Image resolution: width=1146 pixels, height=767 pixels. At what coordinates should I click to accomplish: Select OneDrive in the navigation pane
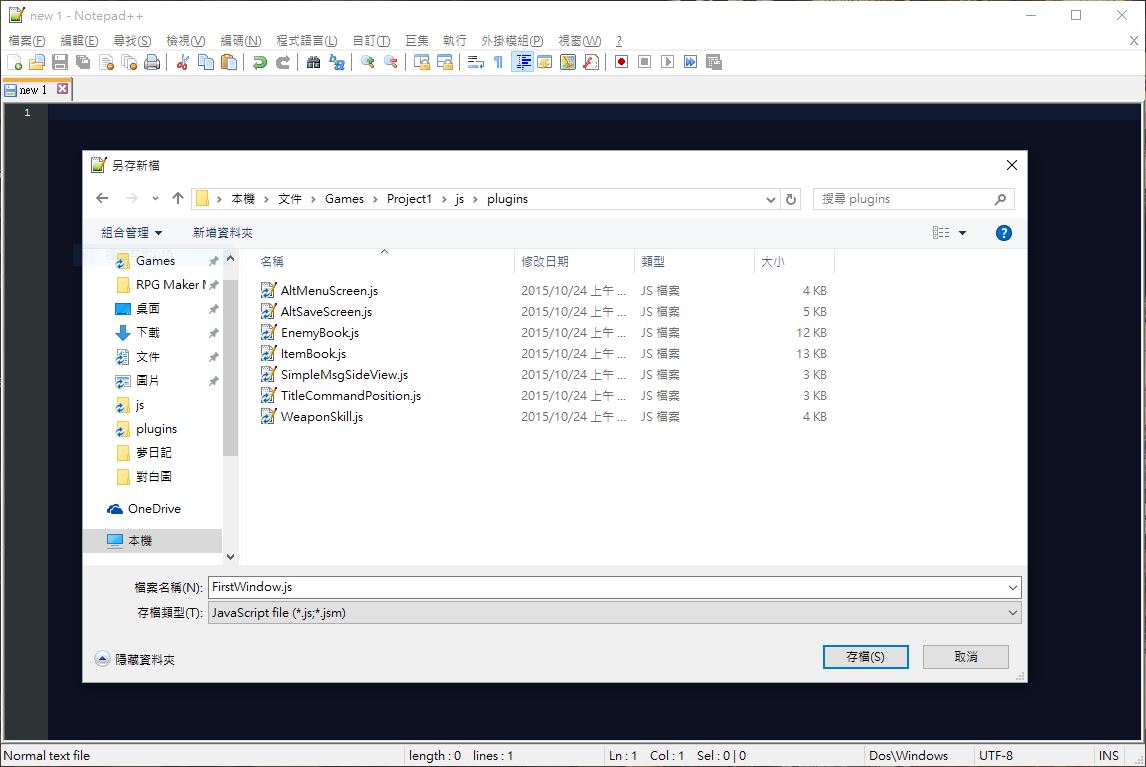[144, 509]
